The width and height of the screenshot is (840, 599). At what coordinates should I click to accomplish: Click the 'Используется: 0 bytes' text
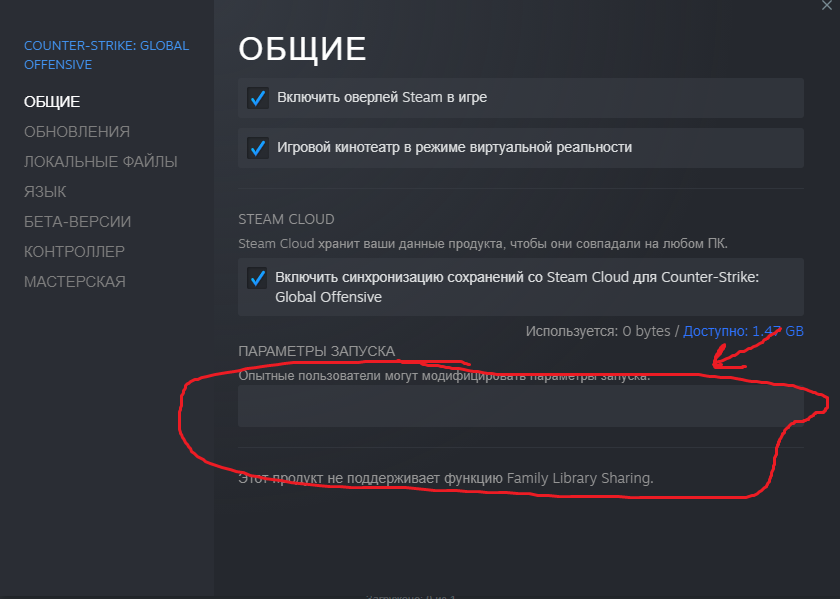click(x=598, y=331)
